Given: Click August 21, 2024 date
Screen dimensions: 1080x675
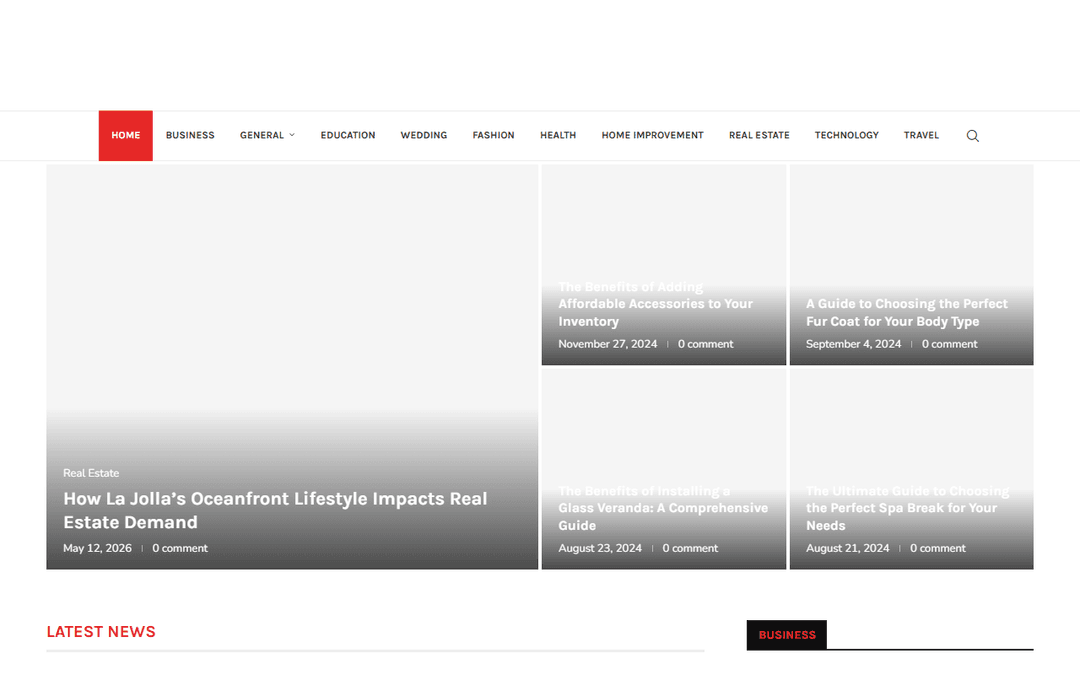Looking at the screenshot, I should coord(847,548).
